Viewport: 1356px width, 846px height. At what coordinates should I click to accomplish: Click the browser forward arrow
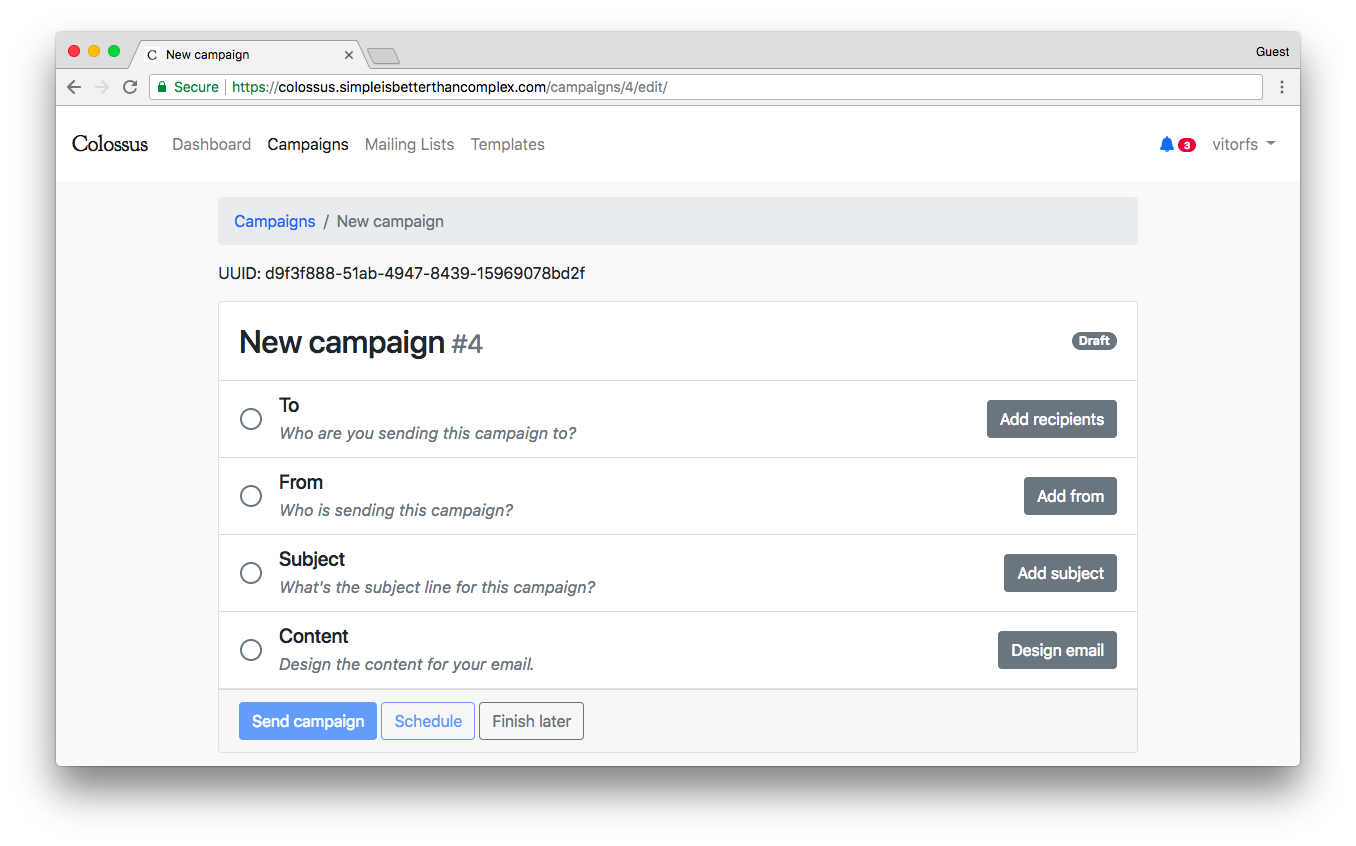pyautogui.click(x=101, y=87)
